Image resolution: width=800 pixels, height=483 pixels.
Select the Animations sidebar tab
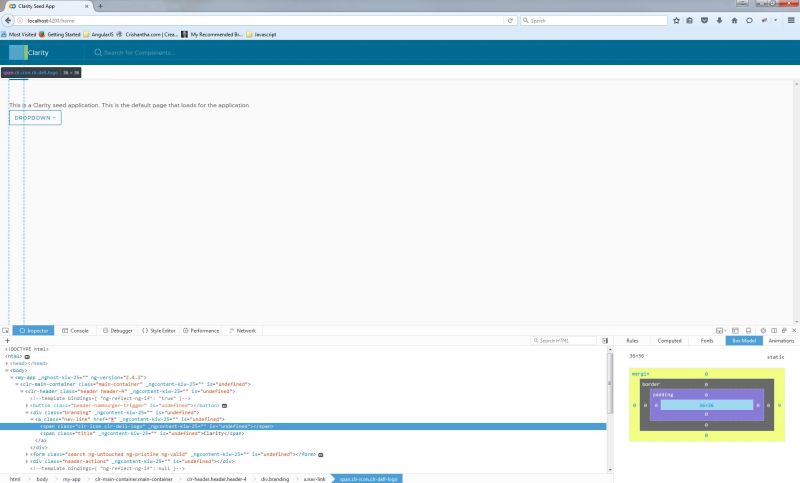point(781,340)
